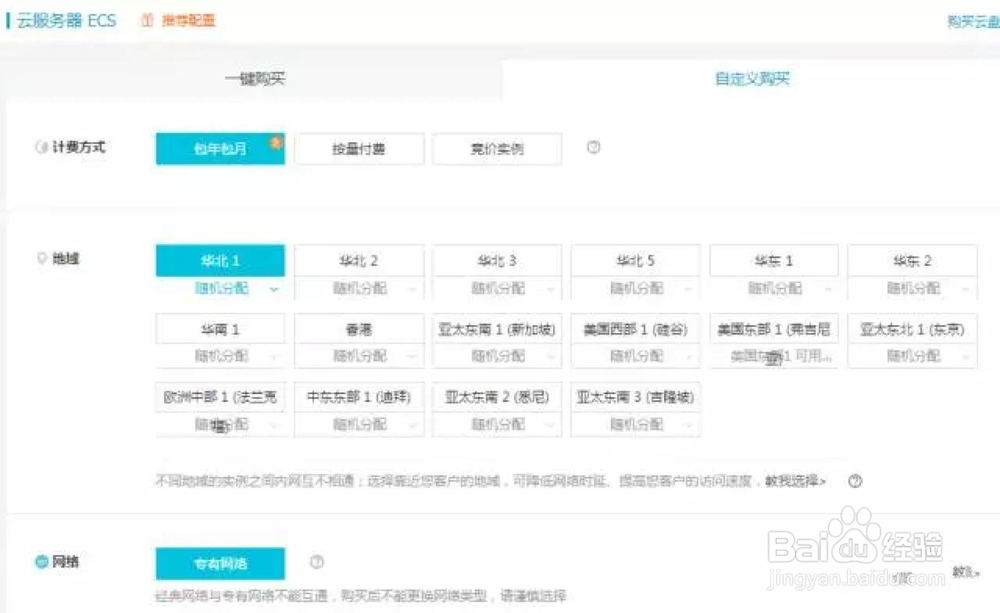Expand the 随机分配 dropdown under 华北 1

[222, 290]
